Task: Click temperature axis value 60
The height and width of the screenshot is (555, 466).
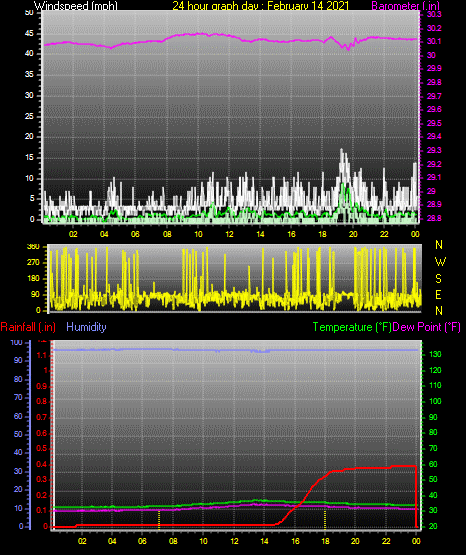Action: point(433,464)
